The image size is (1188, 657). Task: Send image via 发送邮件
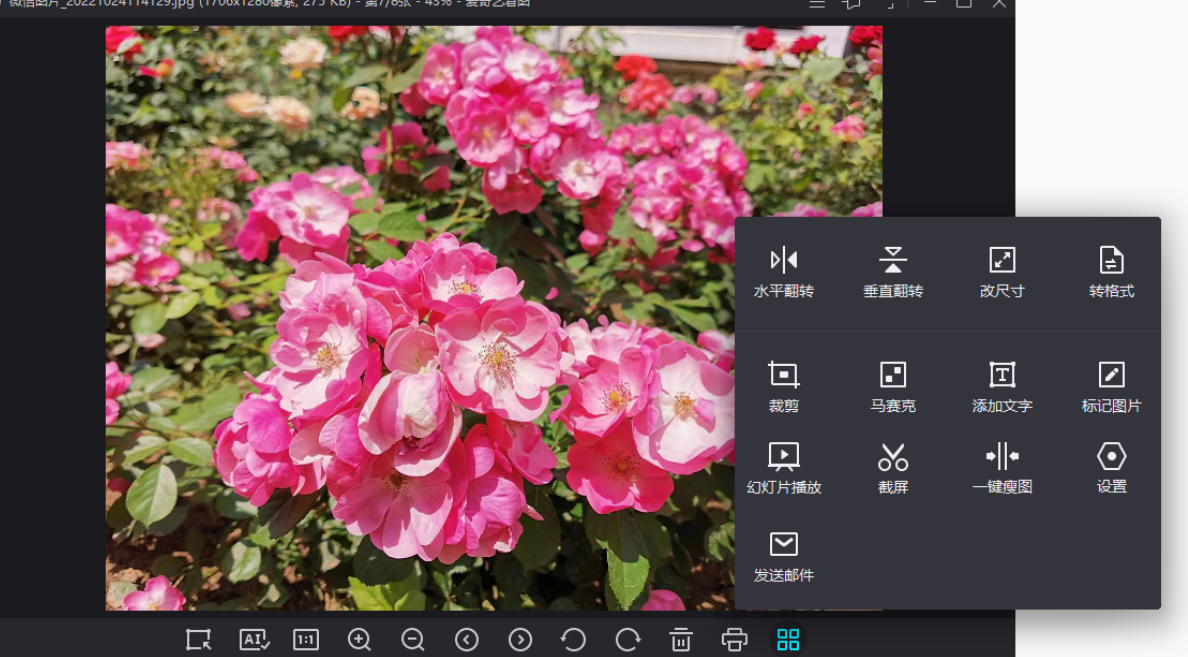[x=783, y=557]
